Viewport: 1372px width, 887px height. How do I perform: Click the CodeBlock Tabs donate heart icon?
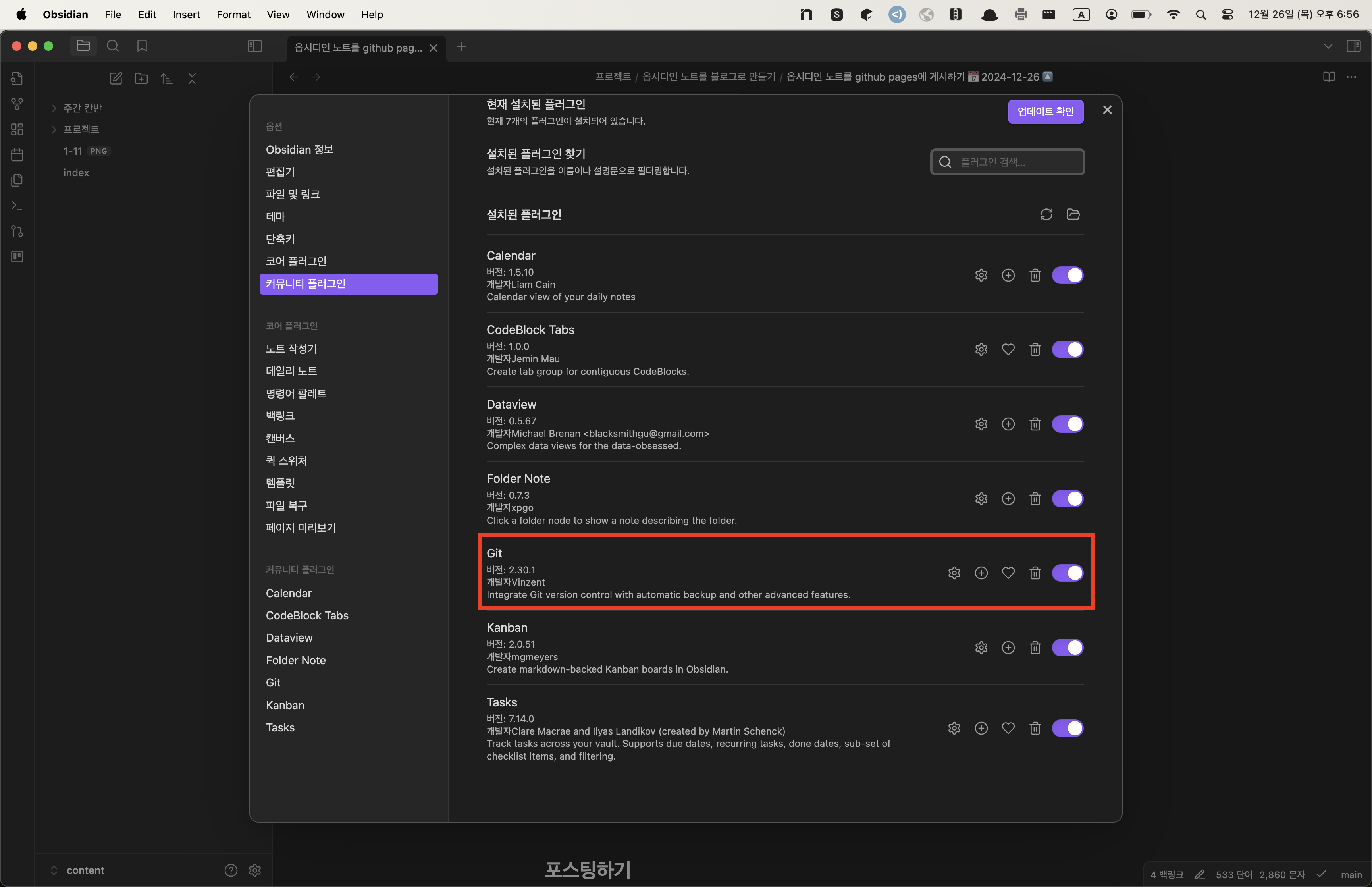[1008, 350]
